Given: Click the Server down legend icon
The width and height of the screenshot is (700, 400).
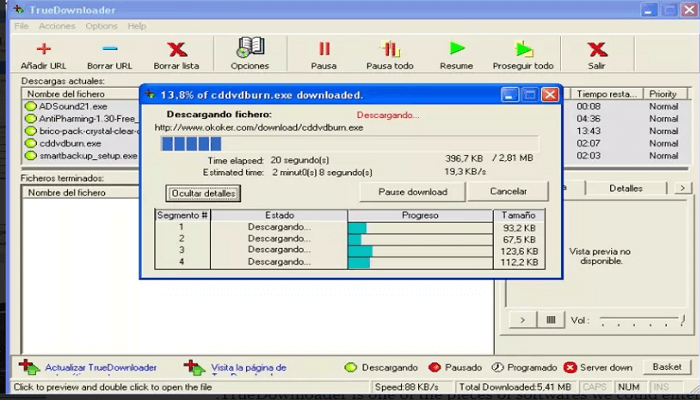Looking at the screenshot, I should tap(570, 367).
